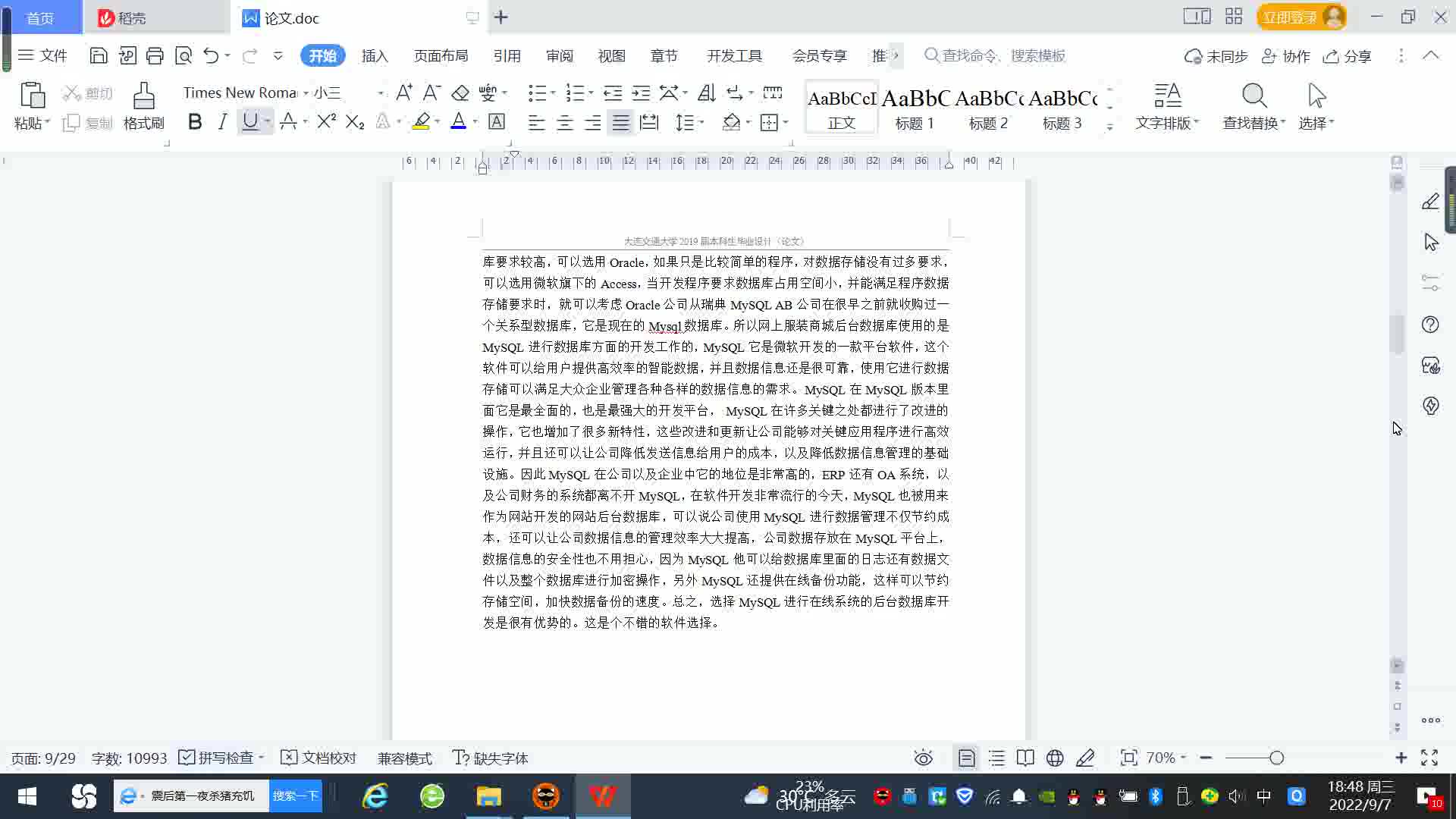The image size is (1456, 819).
Task: Click the Format Painter tool
Action: coord(143,106)
